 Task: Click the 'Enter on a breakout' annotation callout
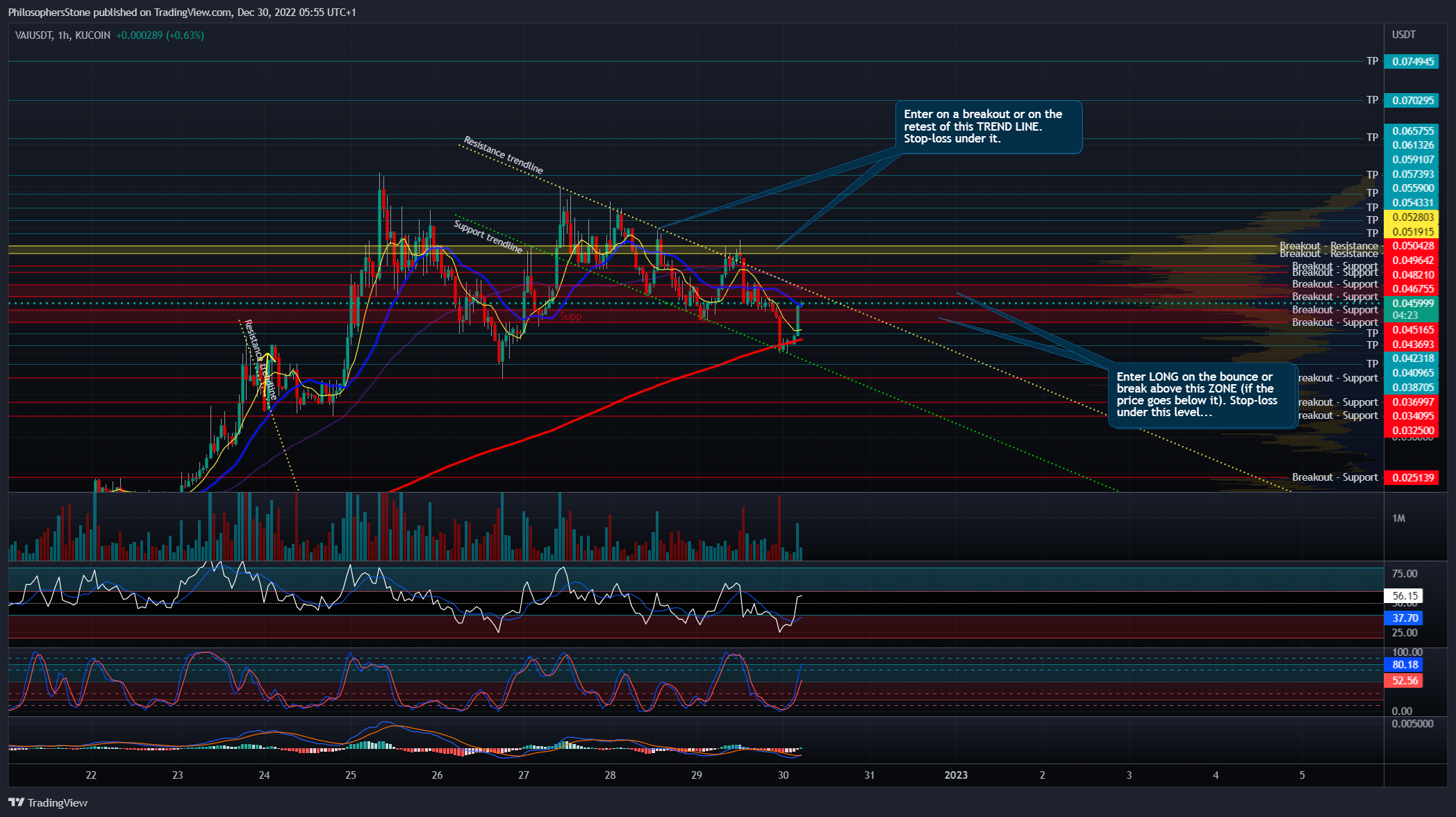tap(988, 126)
